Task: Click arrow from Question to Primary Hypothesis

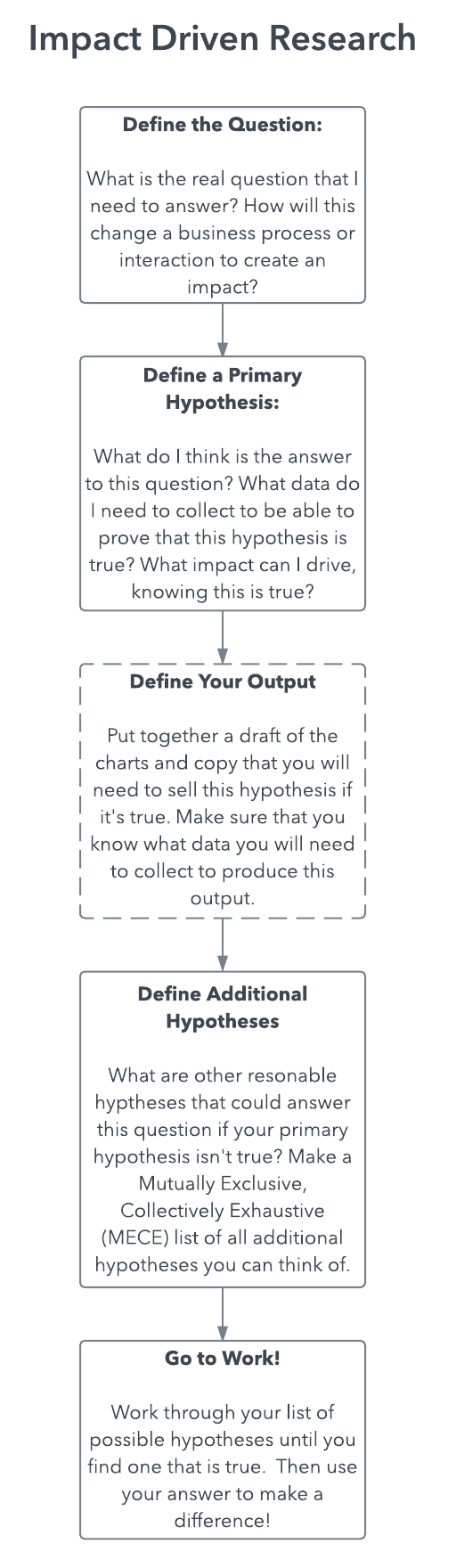Action: [x=223, y=330]
